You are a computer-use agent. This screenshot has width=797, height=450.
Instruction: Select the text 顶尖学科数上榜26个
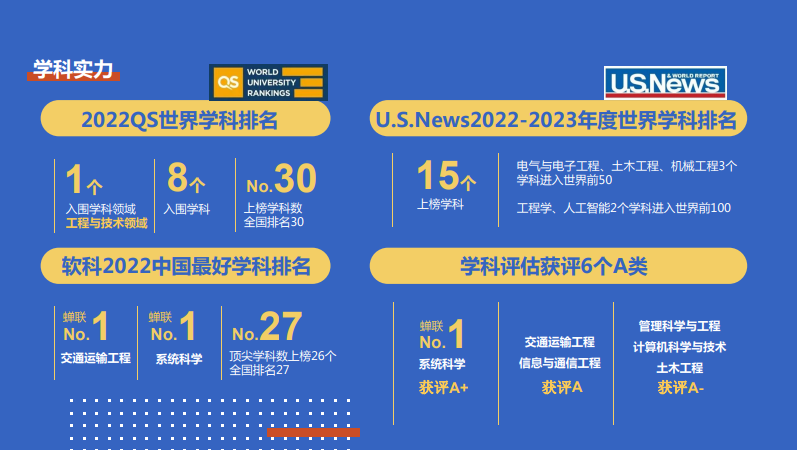pos(283,356)
